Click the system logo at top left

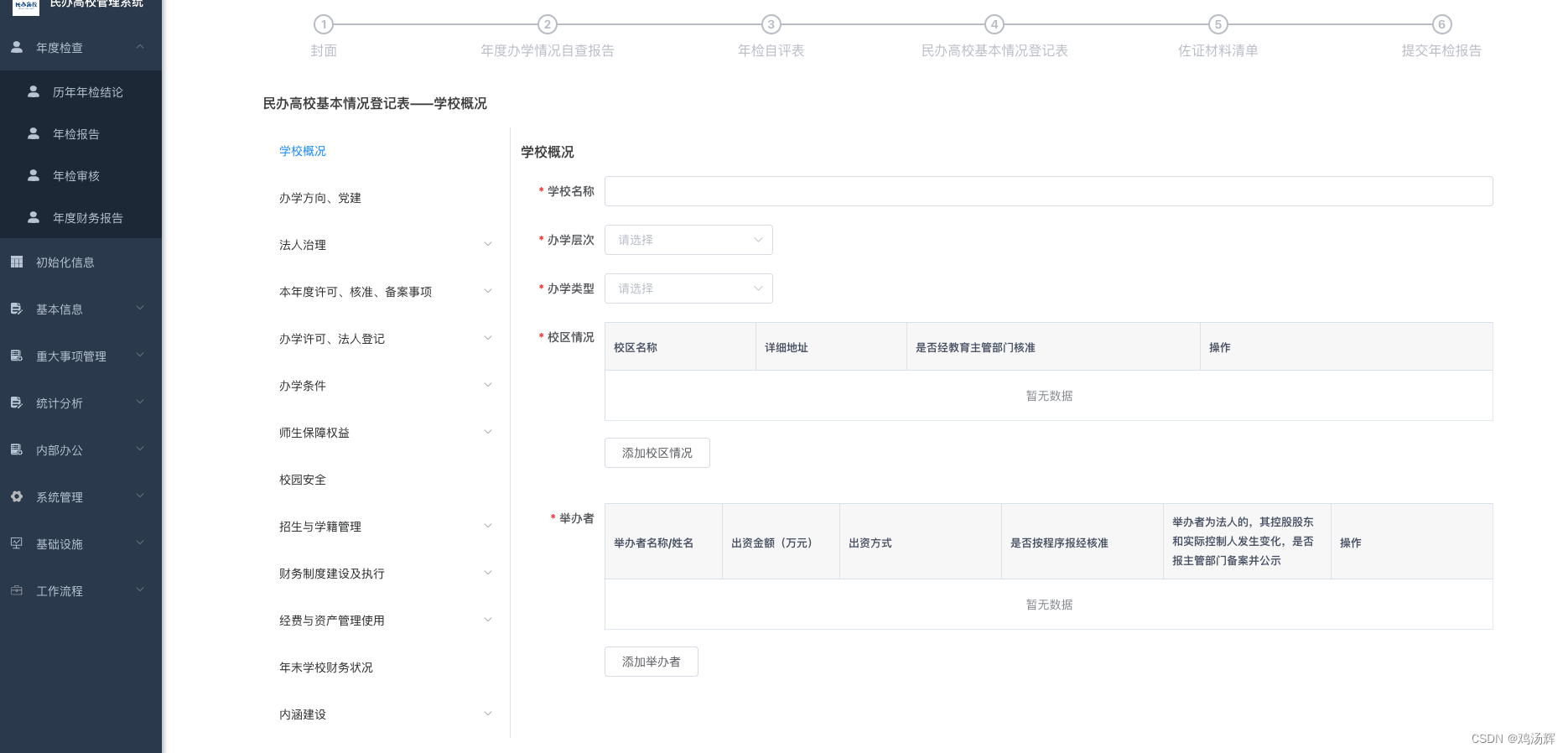[26, 6]
